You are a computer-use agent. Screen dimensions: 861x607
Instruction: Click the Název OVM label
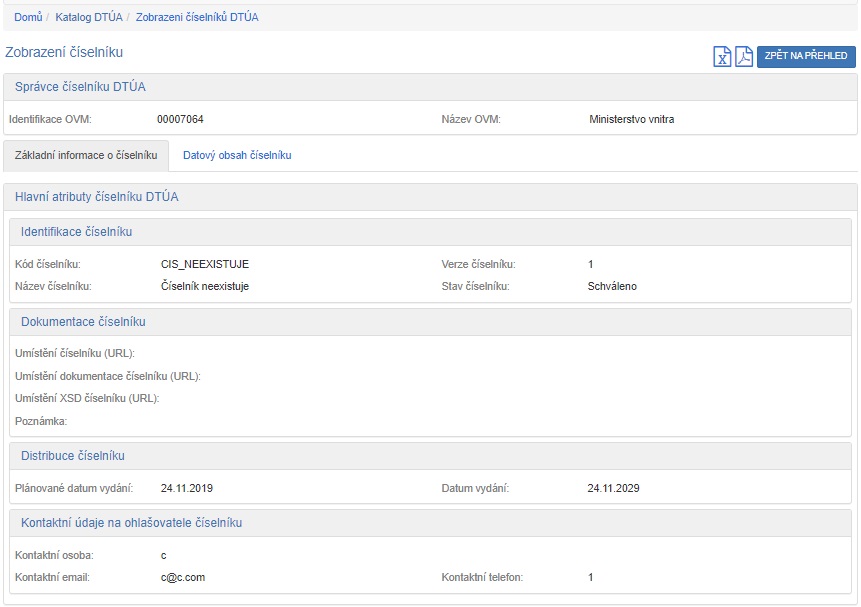[x=471, y=119]
